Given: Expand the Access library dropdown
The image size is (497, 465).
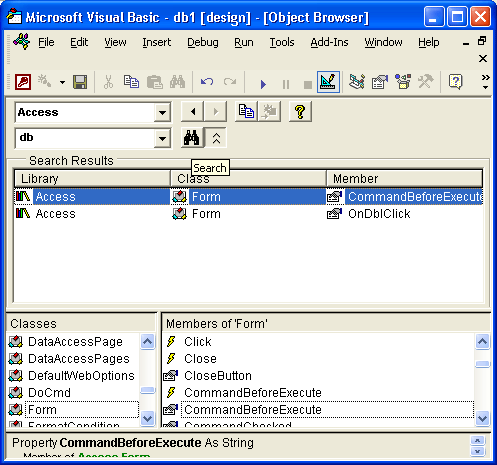Looking at the screenshot, I should pyautogui.click(x=162, y=112).
